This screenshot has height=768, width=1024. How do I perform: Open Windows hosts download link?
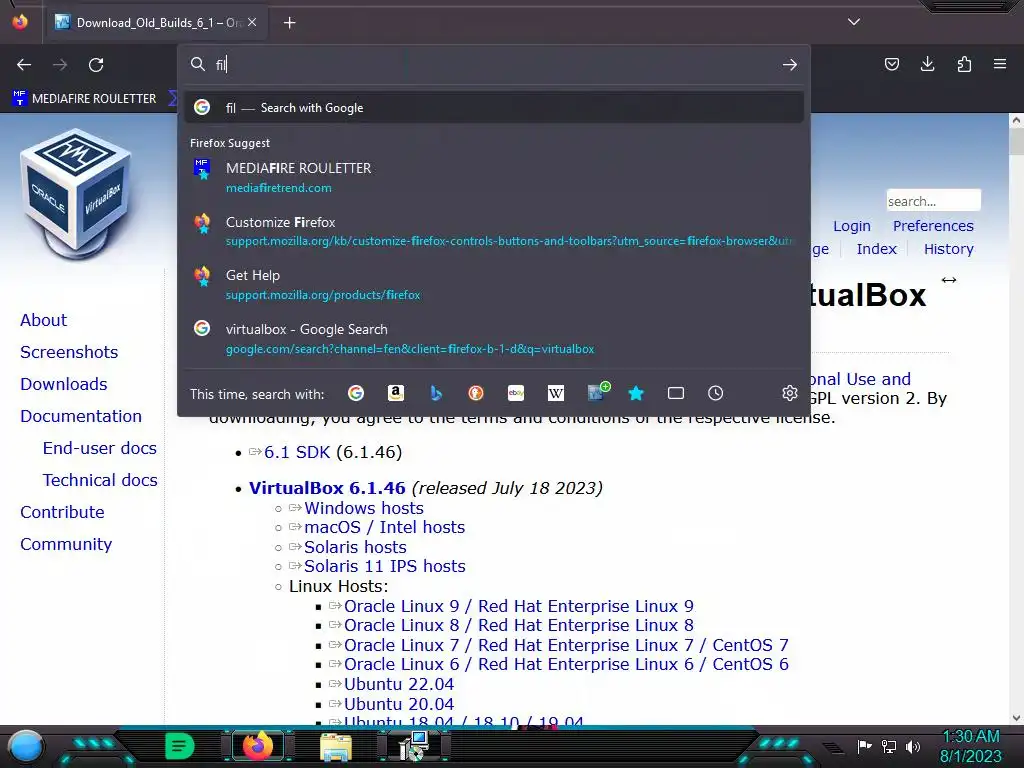[364, 508]
